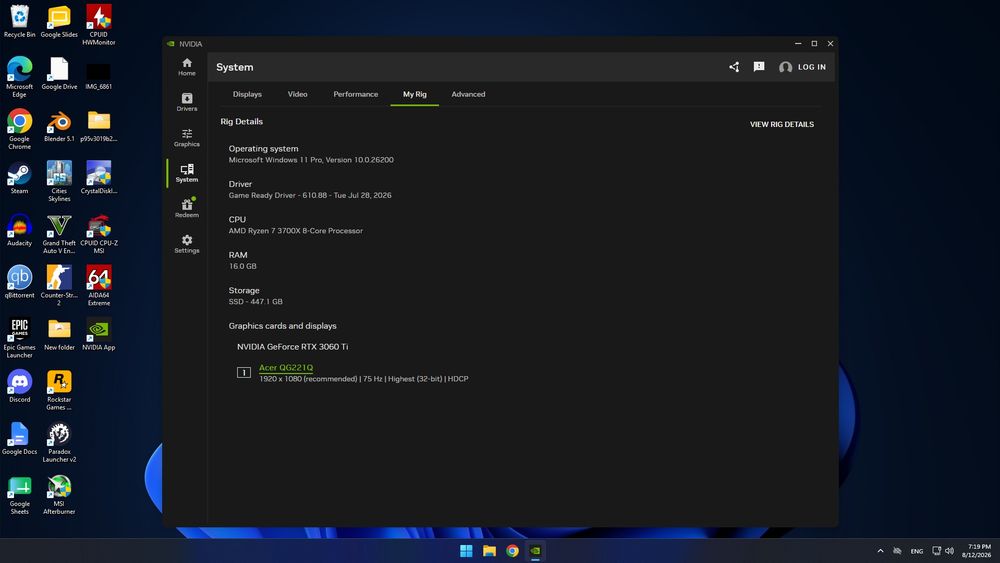
Task: Click the share icon in header
Action: pos(734,67)
